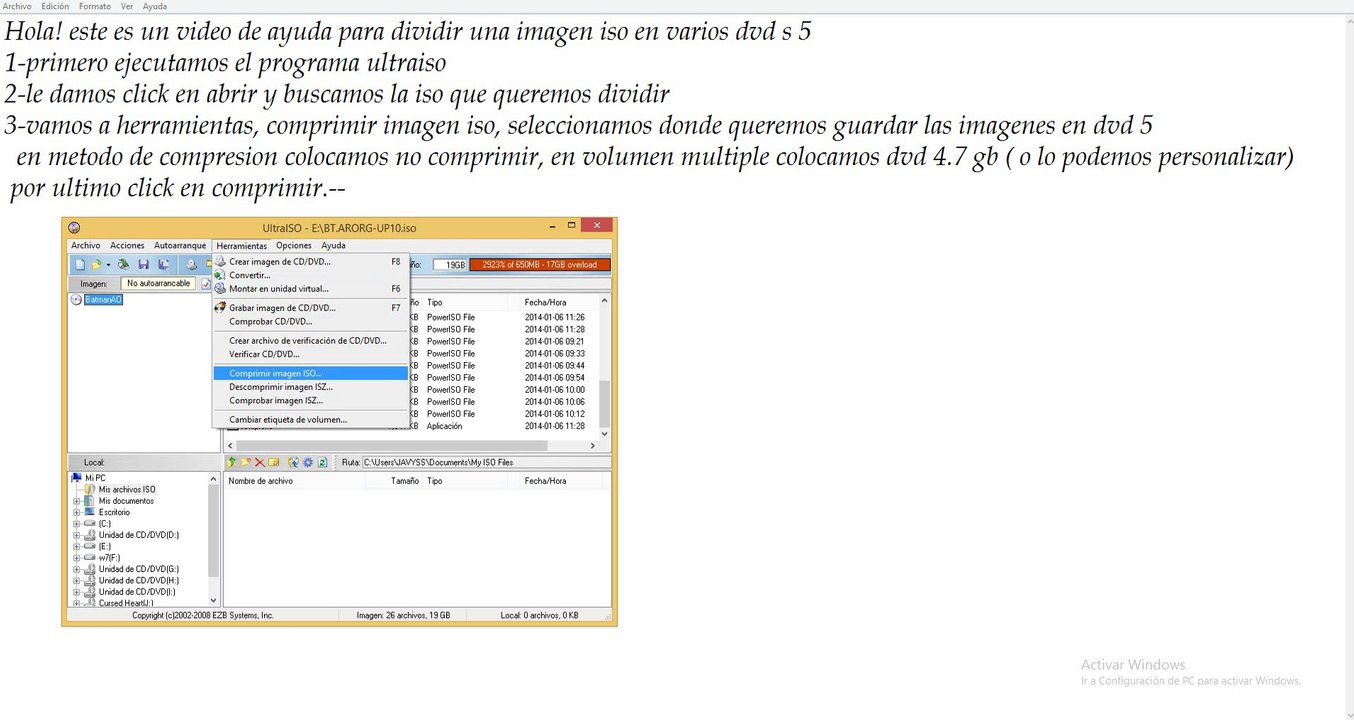Expand the w7(F:) drive node
The image size is (1354, 720).
click(x=76, y=558)
